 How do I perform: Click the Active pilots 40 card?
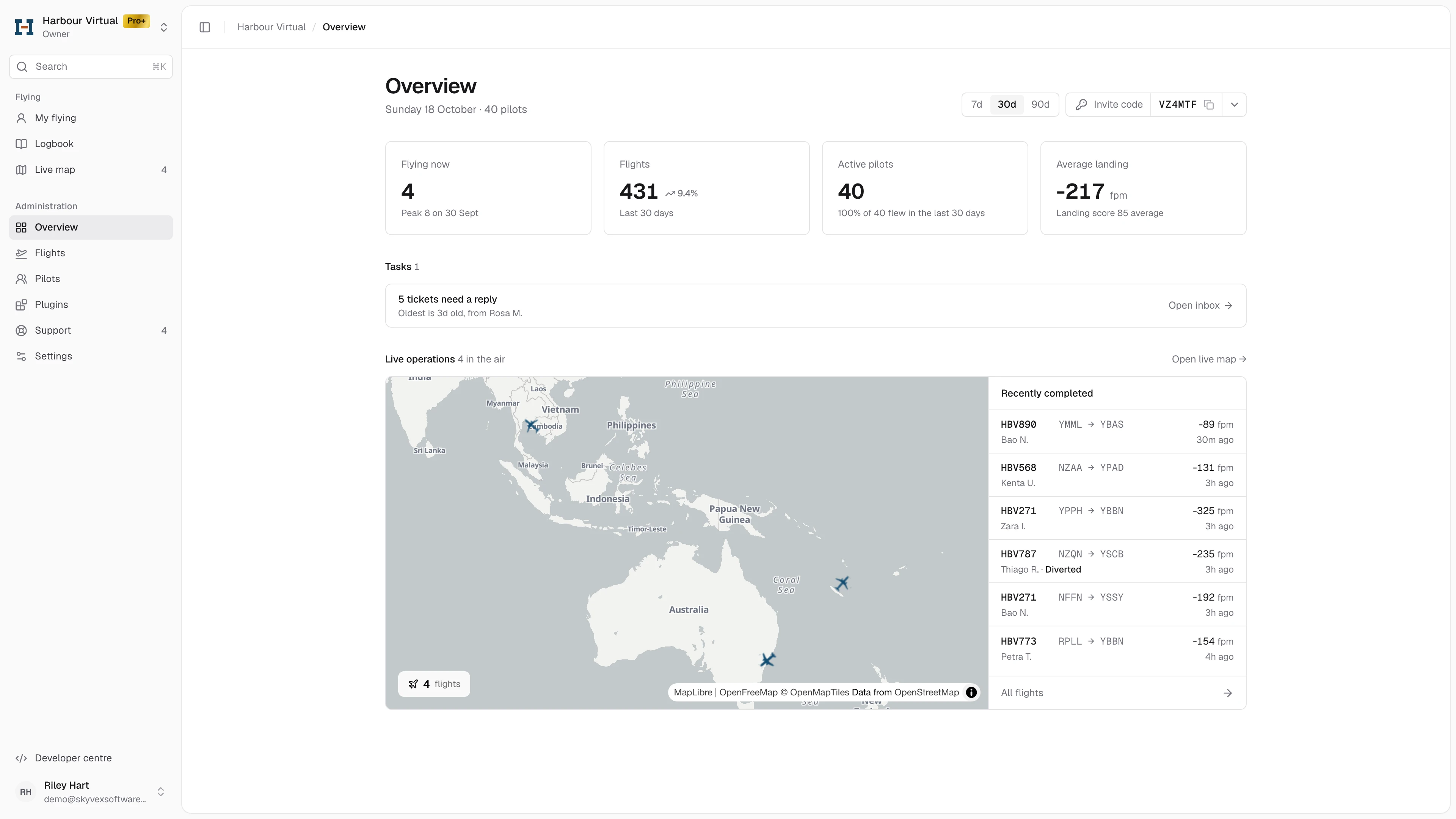925,188
